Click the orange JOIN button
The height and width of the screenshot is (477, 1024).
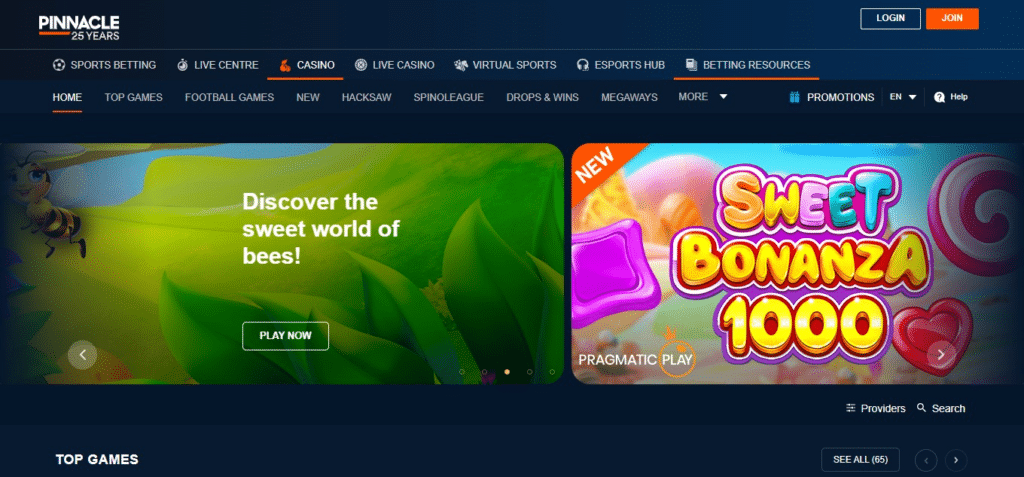click(x=951, y=18)
